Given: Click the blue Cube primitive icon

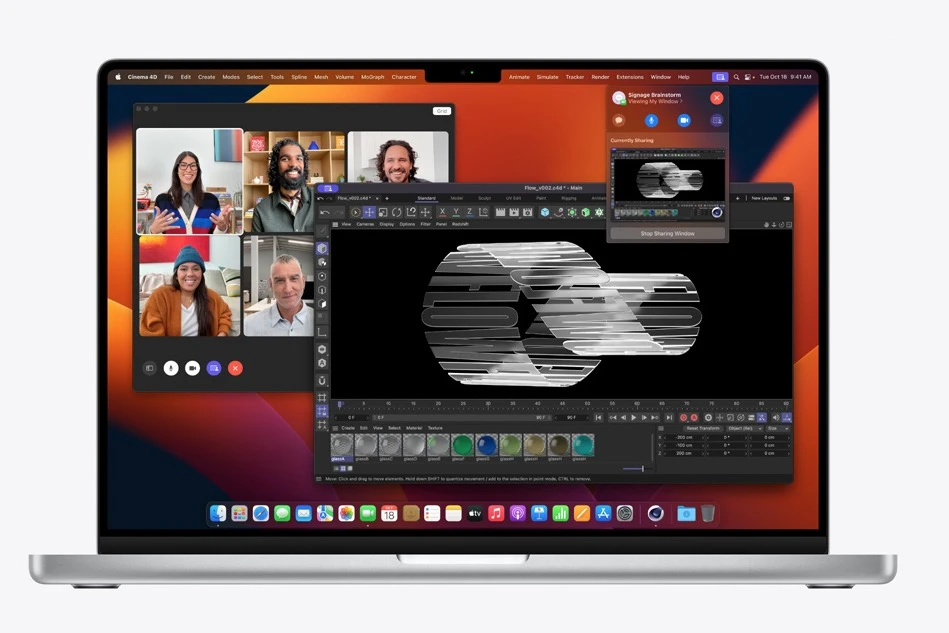Looking at the screenshot, I should point(545,212).
